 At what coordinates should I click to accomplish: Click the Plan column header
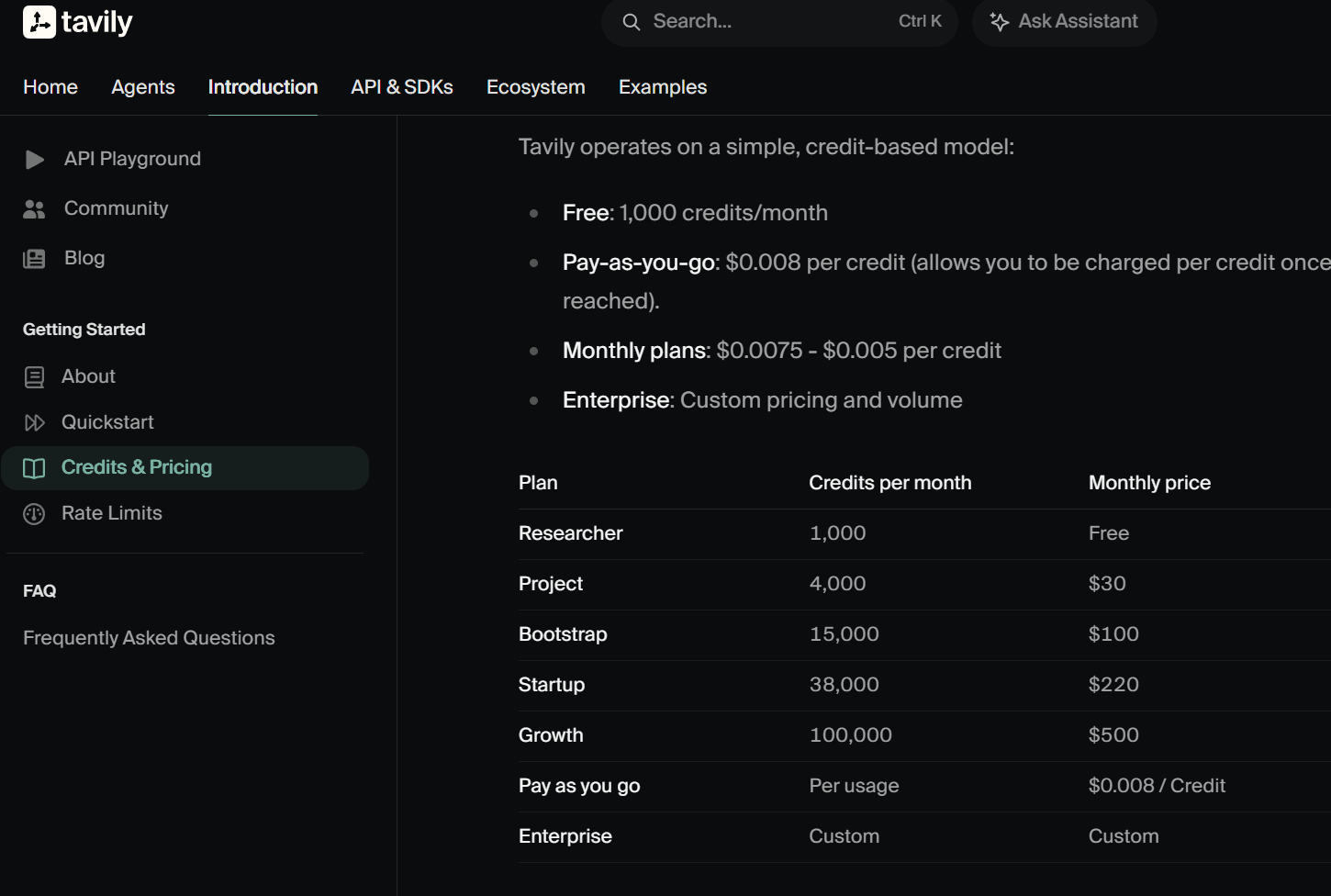(x=538, y=483)
